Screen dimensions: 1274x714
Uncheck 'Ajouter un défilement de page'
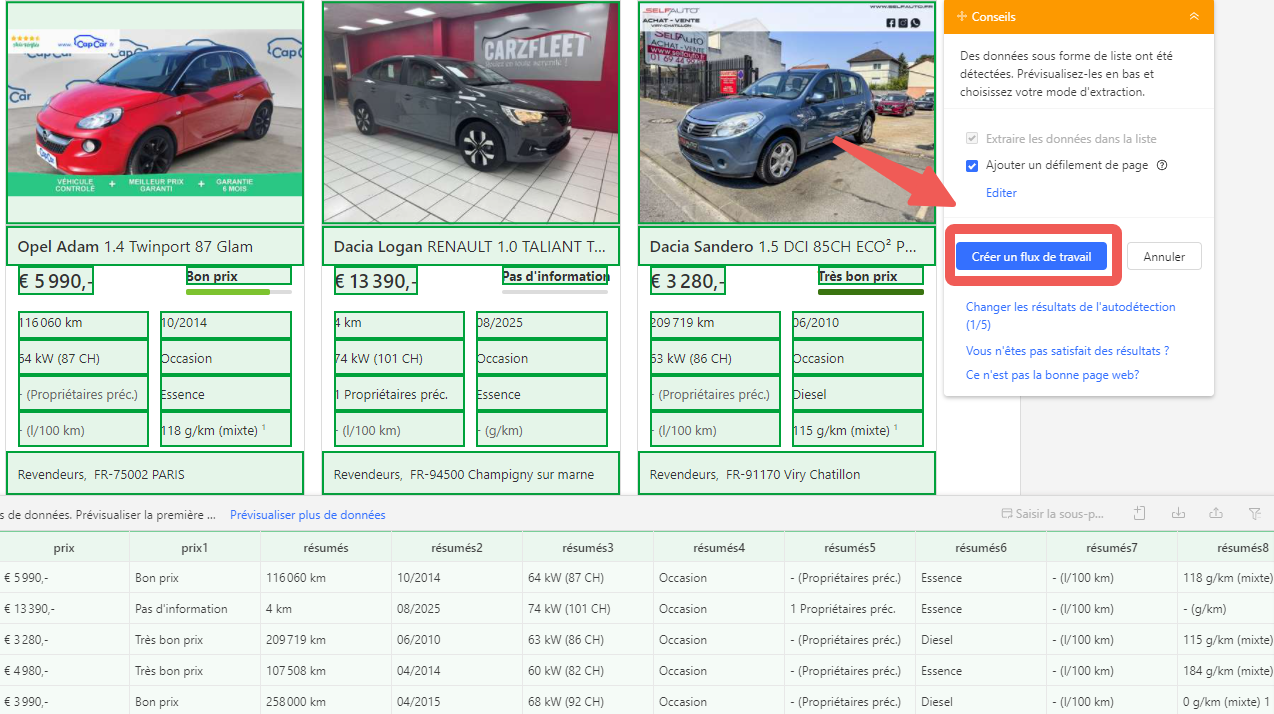(972, 166)
